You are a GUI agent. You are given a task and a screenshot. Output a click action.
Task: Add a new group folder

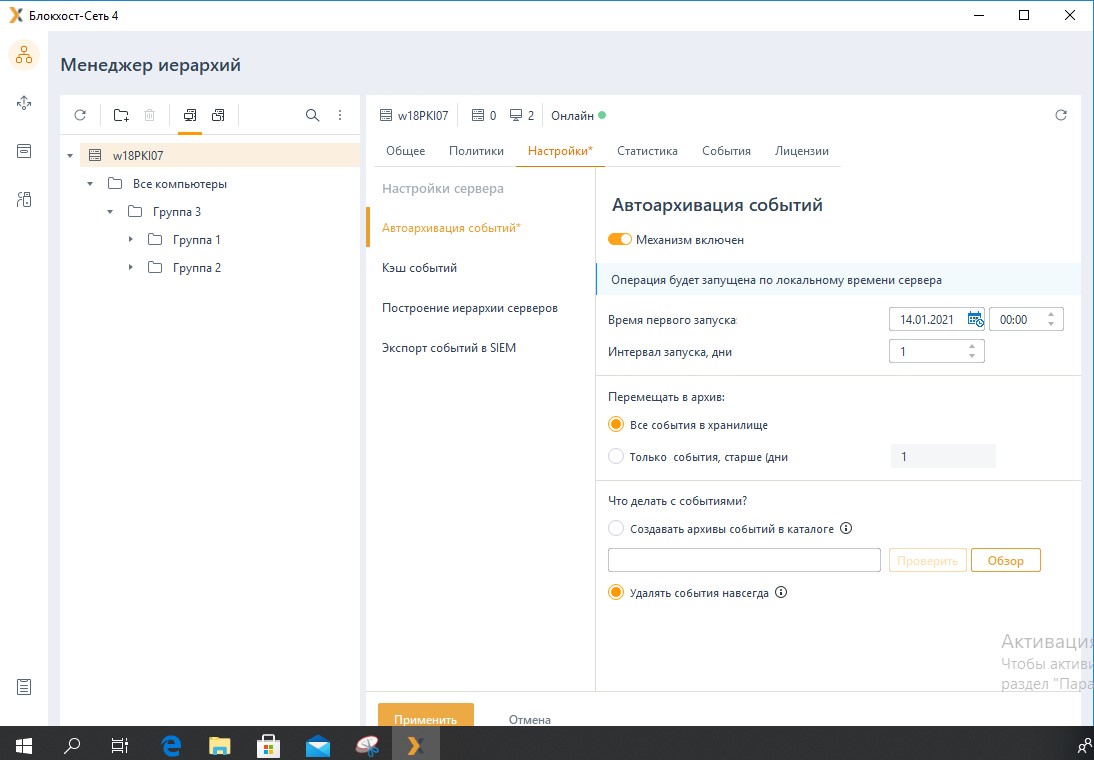point(121,115)
